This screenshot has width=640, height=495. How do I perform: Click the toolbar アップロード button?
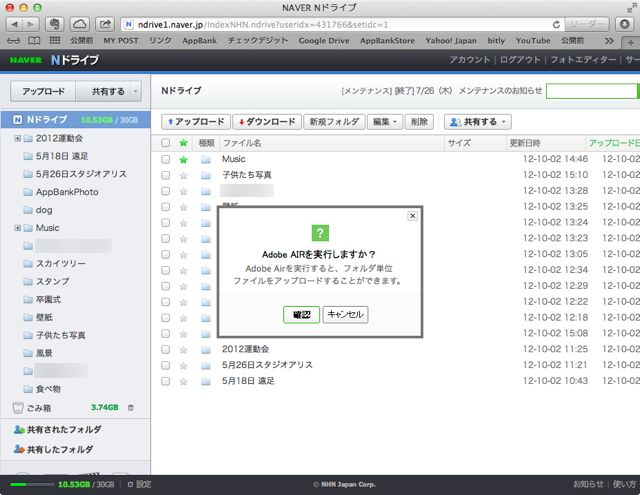pyautogui.click(x=196, y=122)
